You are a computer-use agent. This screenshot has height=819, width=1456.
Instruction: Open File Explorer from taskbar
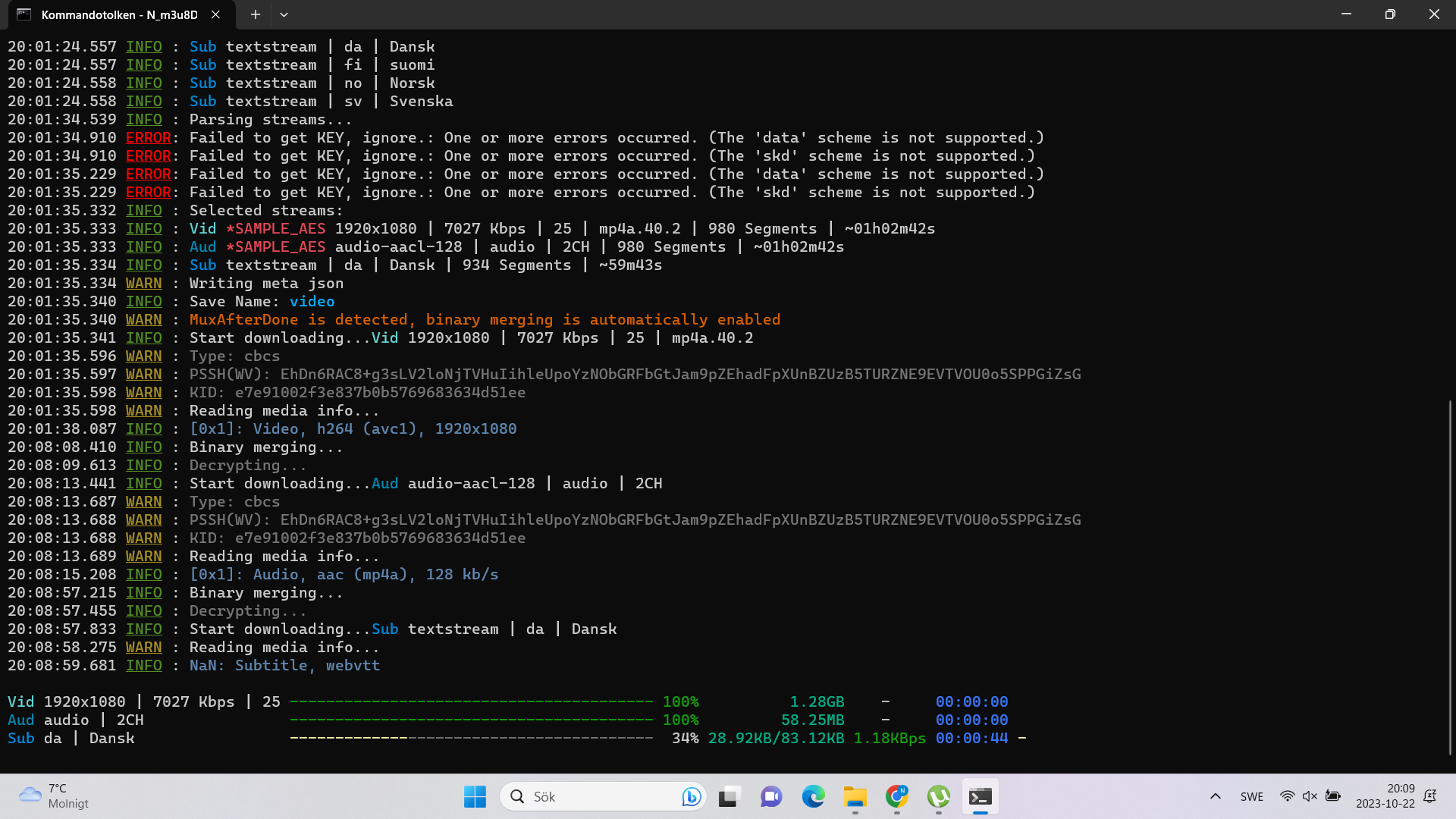coord(855,796)
